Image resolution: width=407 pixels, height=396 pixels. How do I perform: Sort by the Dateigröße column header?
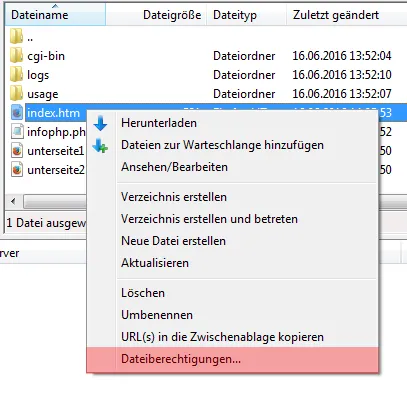(156, 15)
